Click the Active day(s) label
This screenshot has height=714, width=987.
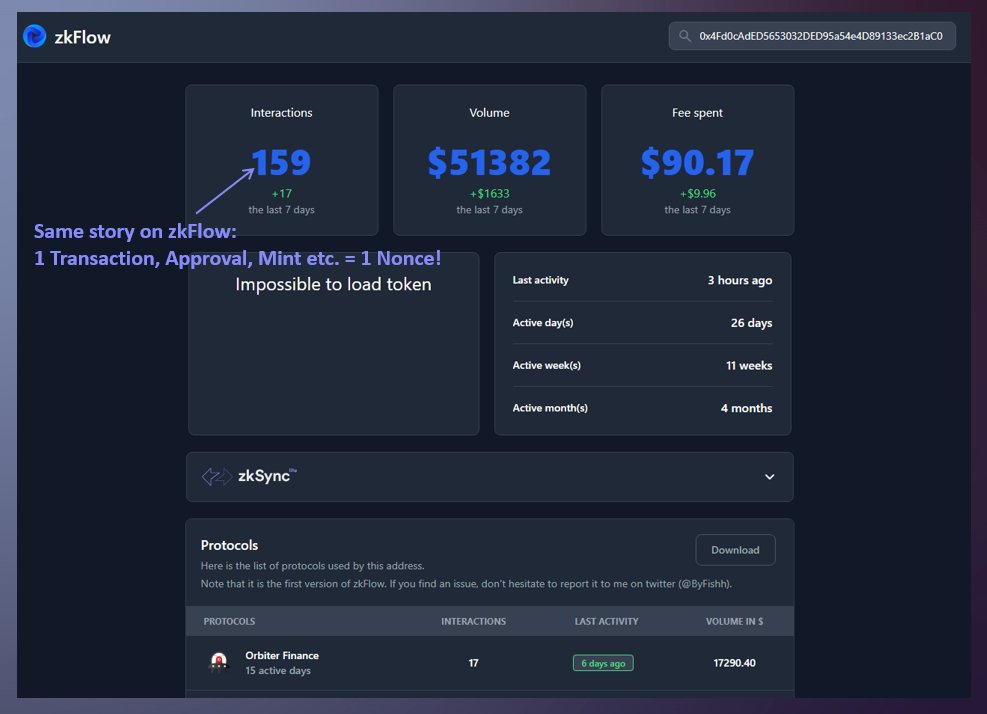[543, 323]
